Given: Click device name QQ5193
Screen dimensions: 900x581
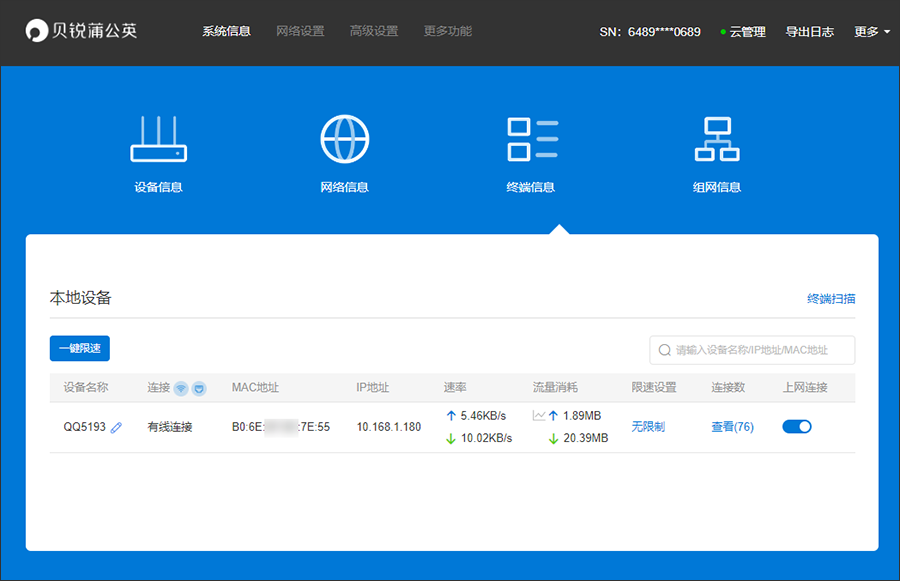Looking at the screenshot, I should tap(84, 427).
